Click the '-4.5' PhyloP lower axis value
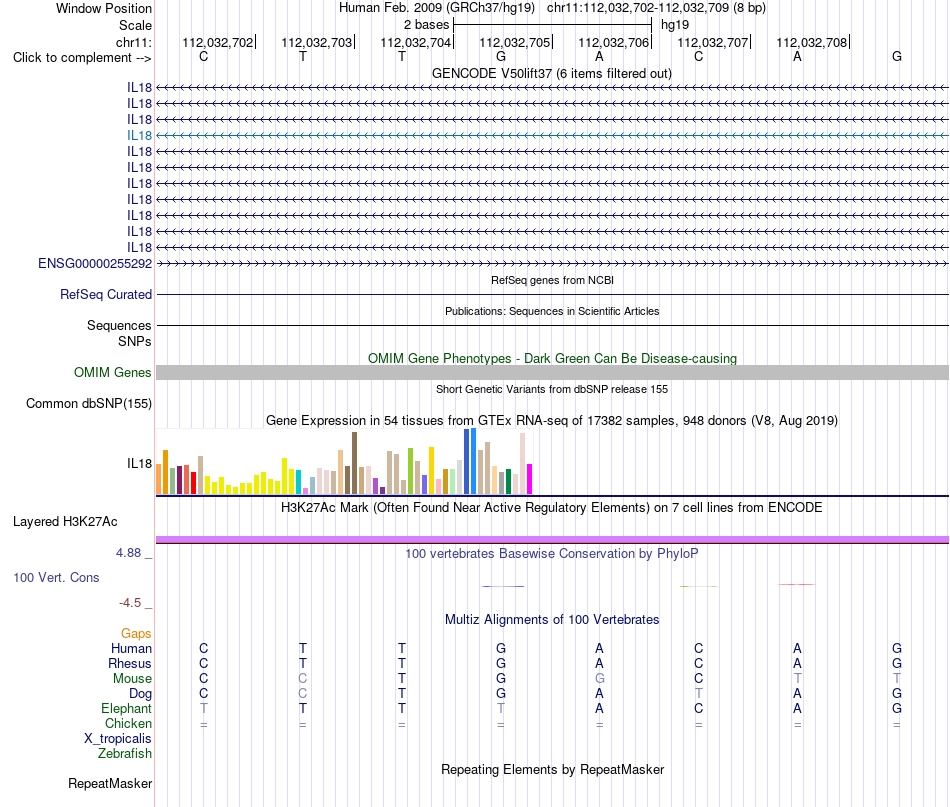The height and width of the screenshot is (807, 950). point(130,603)
